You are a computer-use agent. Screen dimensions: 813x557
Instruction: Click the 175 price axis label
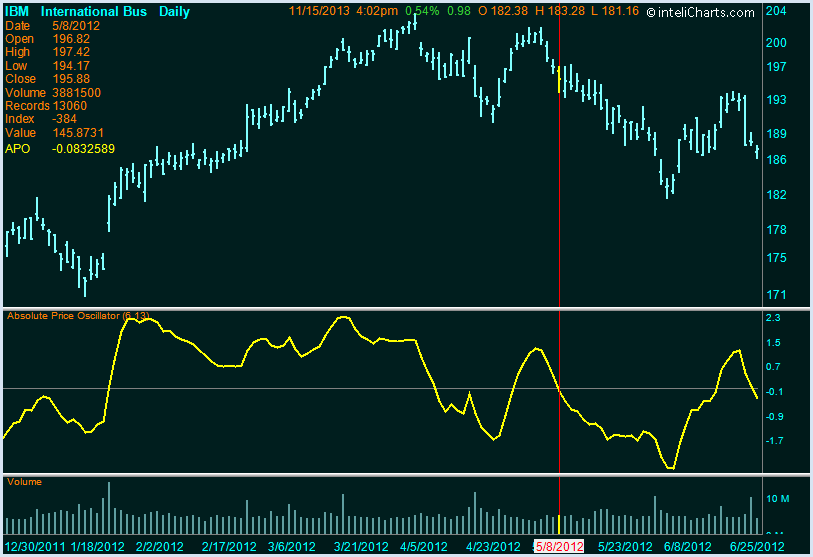point(776,258)
